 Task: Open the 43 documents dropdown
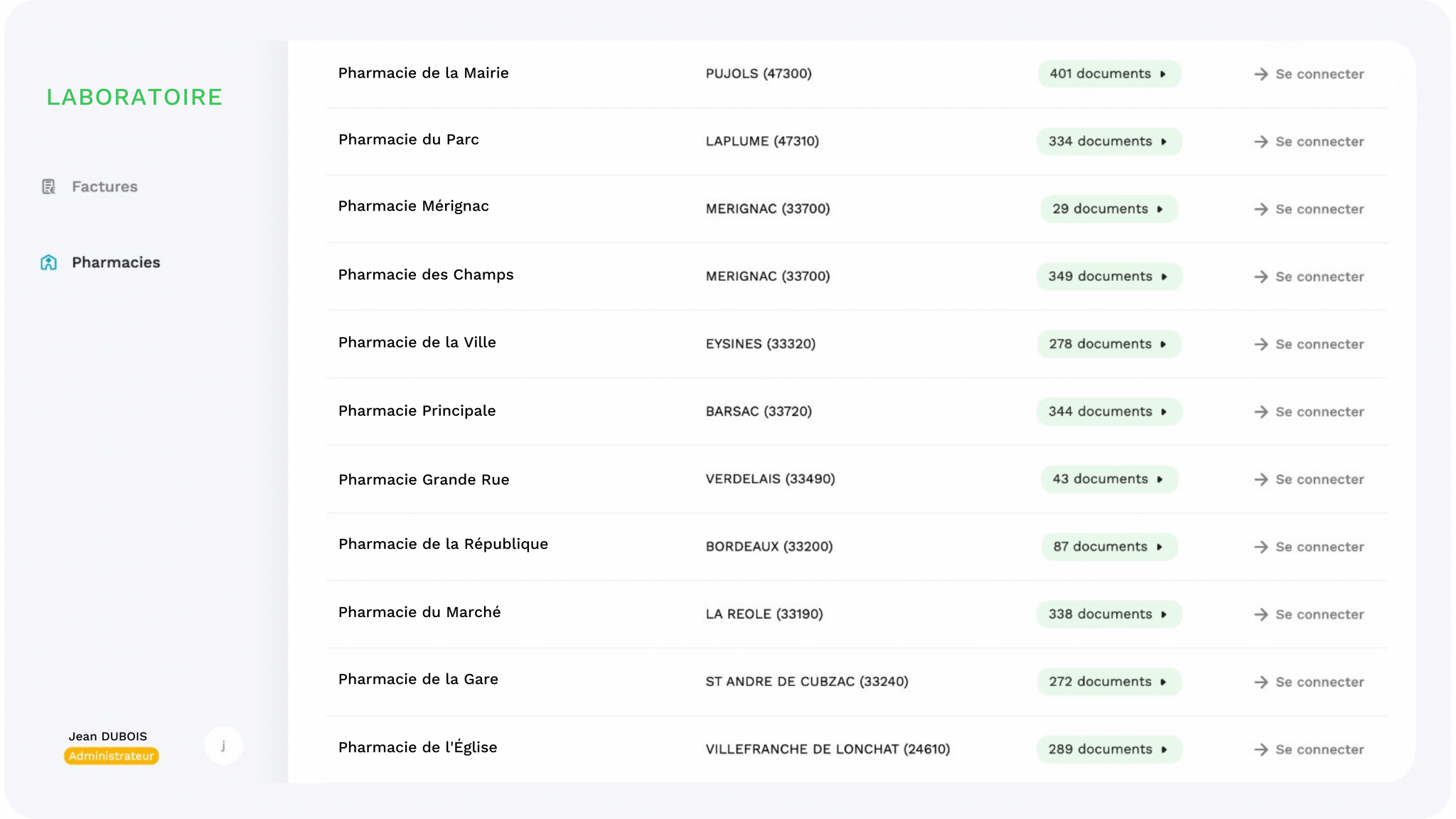click(1109, 479)
